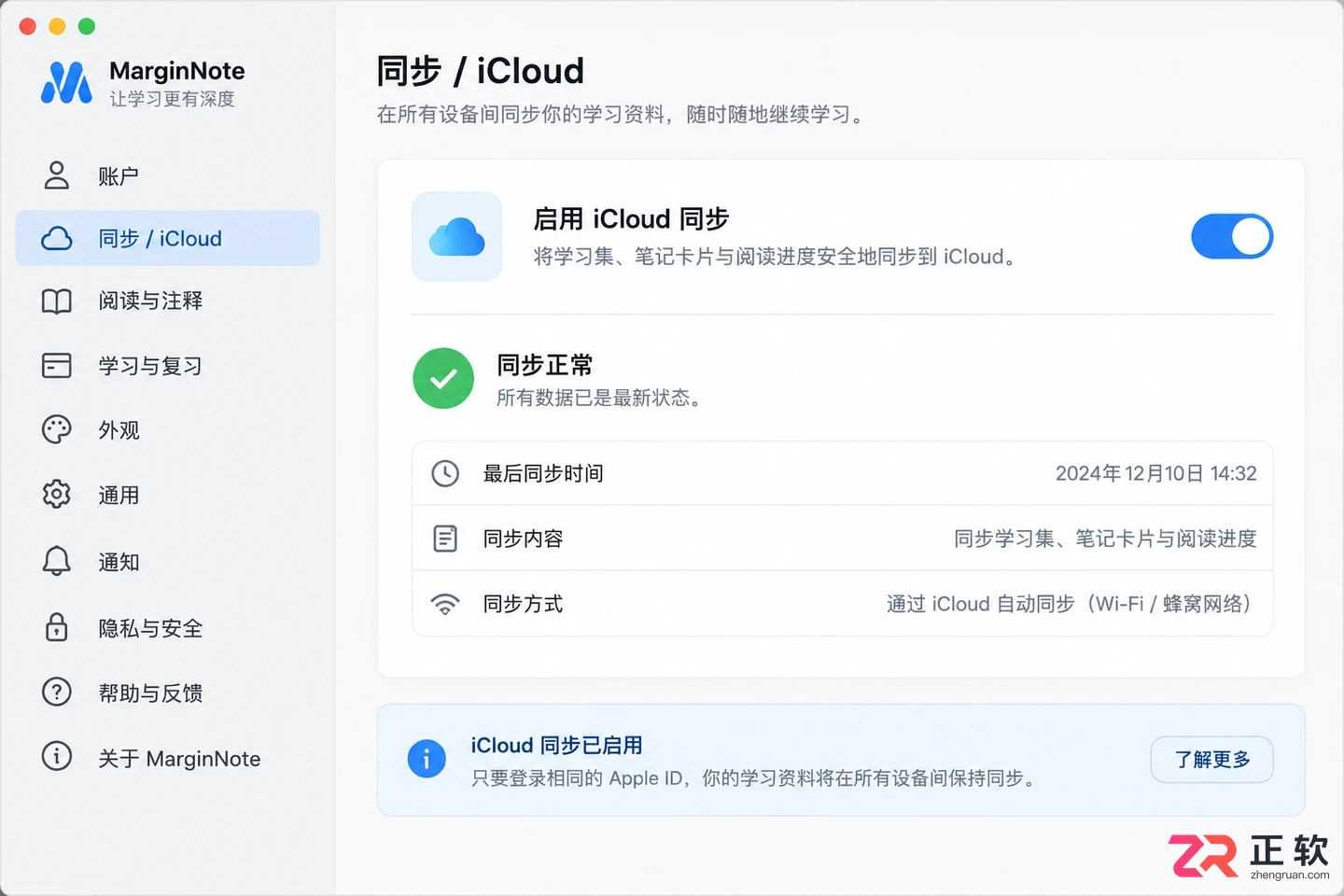
Task: Click the blue iCloud cloud tile icon
Action: click(x=457, y=237)
